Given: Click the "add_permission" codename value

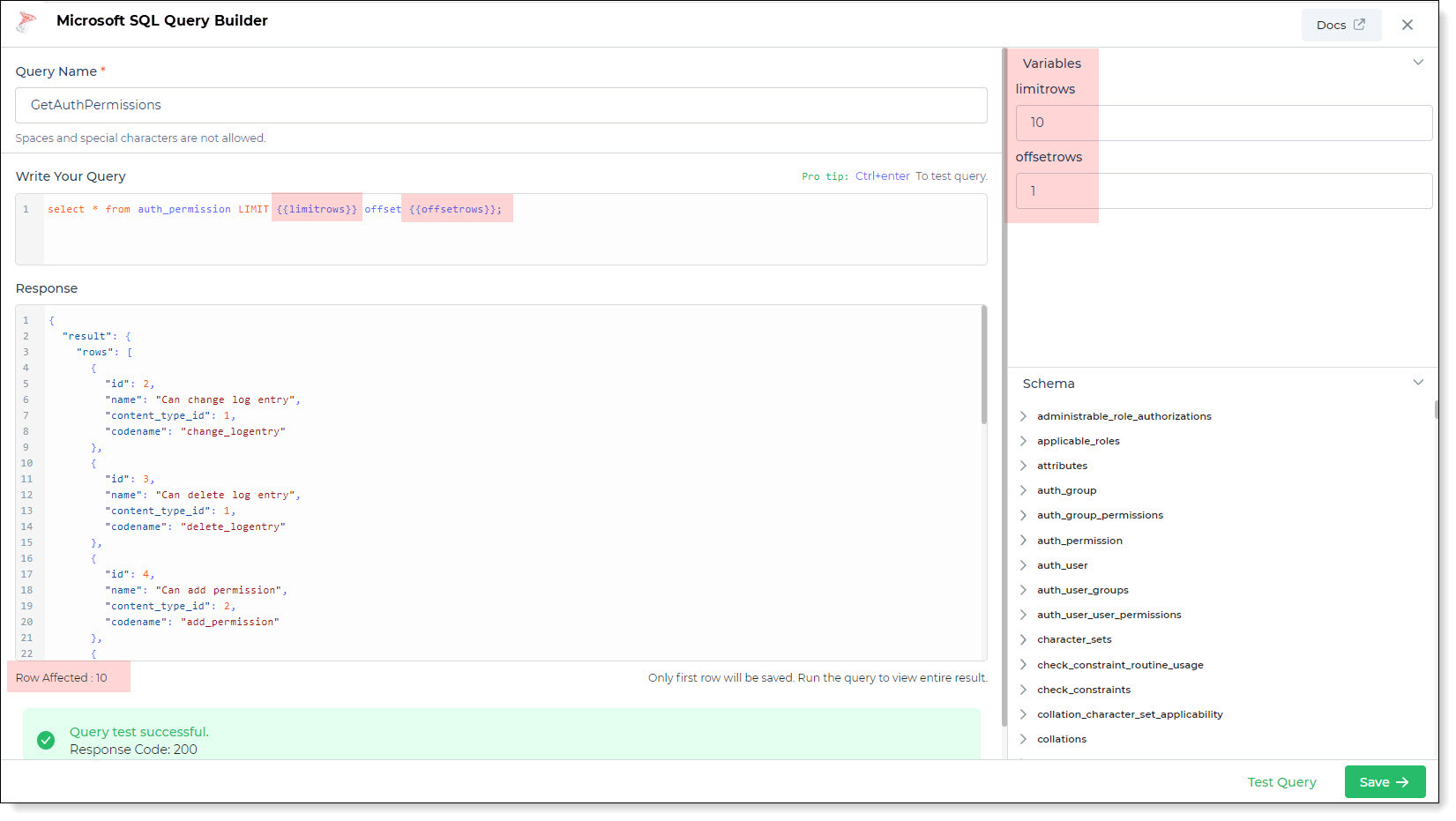Looking at the screenshot, I should pyautogui.click(x=229, y=622).
